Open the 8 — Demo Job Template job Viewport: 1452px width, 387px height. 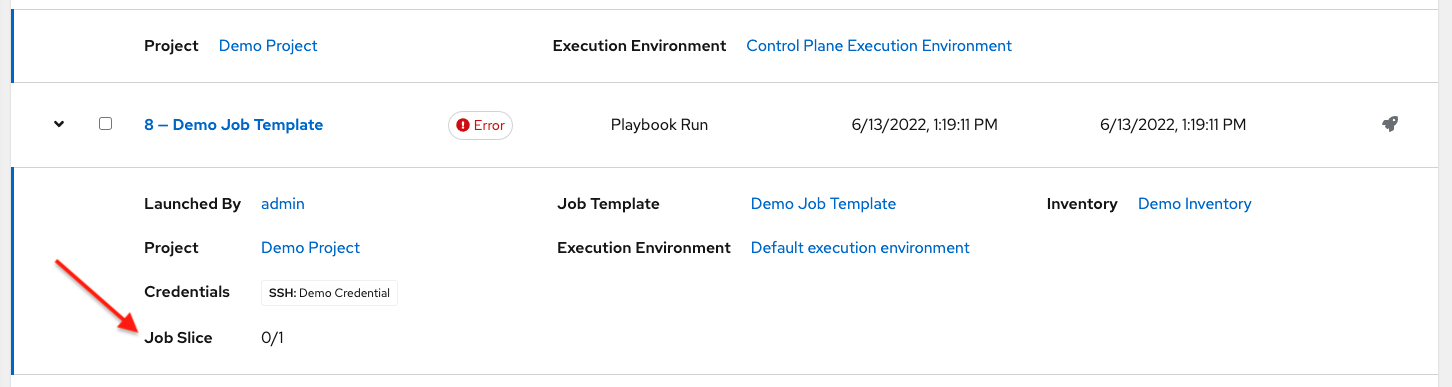pyautogui.click(x=233, y=125)
